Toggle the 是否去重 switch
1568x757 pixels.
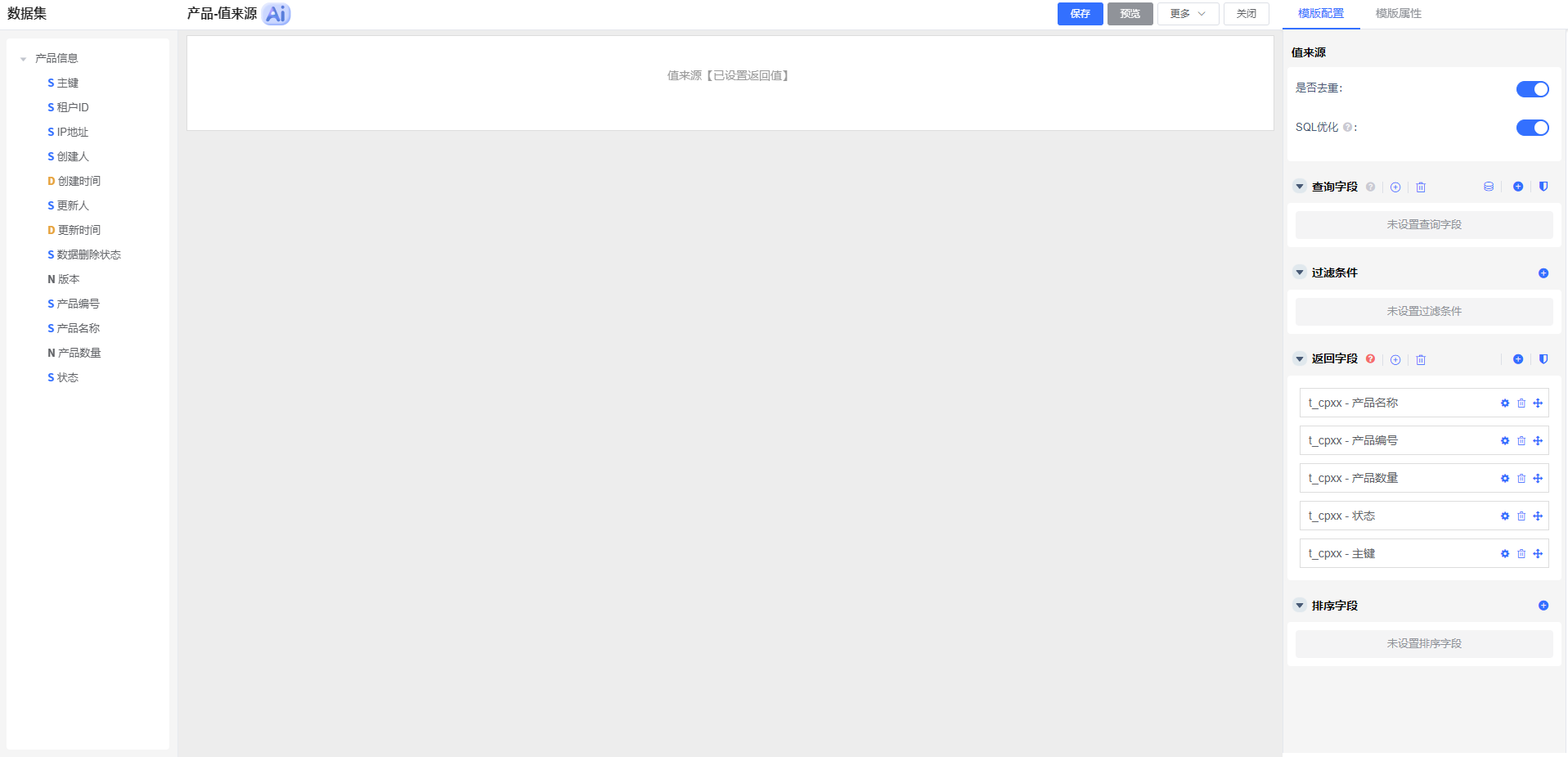point(1533,89)
